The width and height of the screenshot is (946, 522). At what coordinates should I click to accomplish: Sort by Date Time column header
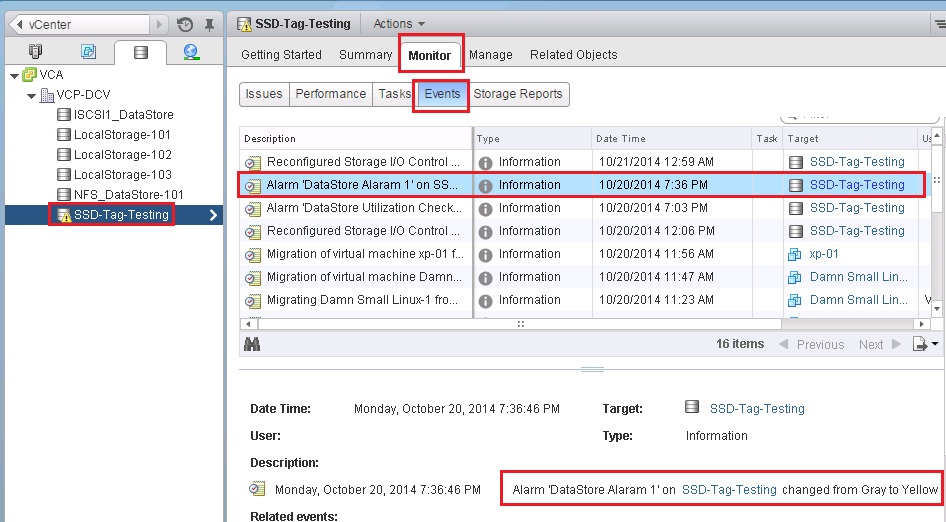[671, 139]
